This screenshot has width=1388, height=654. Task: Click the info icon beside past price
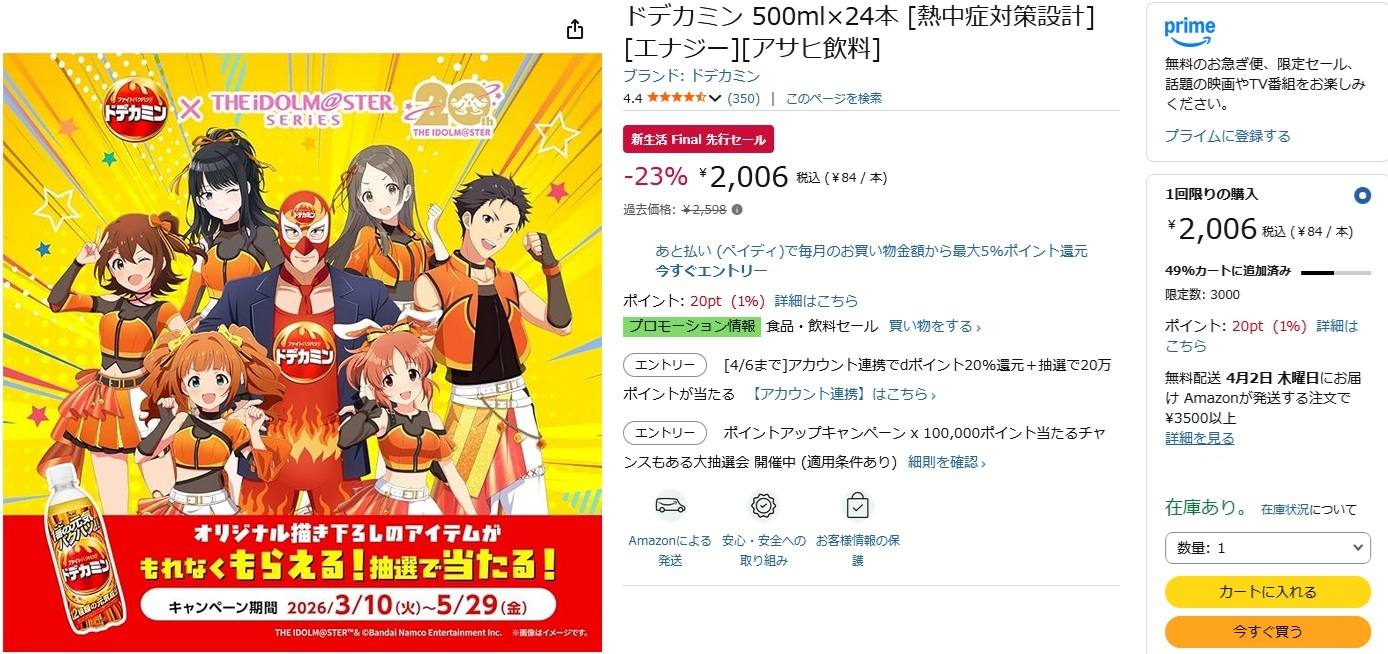click(x=737, y=209)
